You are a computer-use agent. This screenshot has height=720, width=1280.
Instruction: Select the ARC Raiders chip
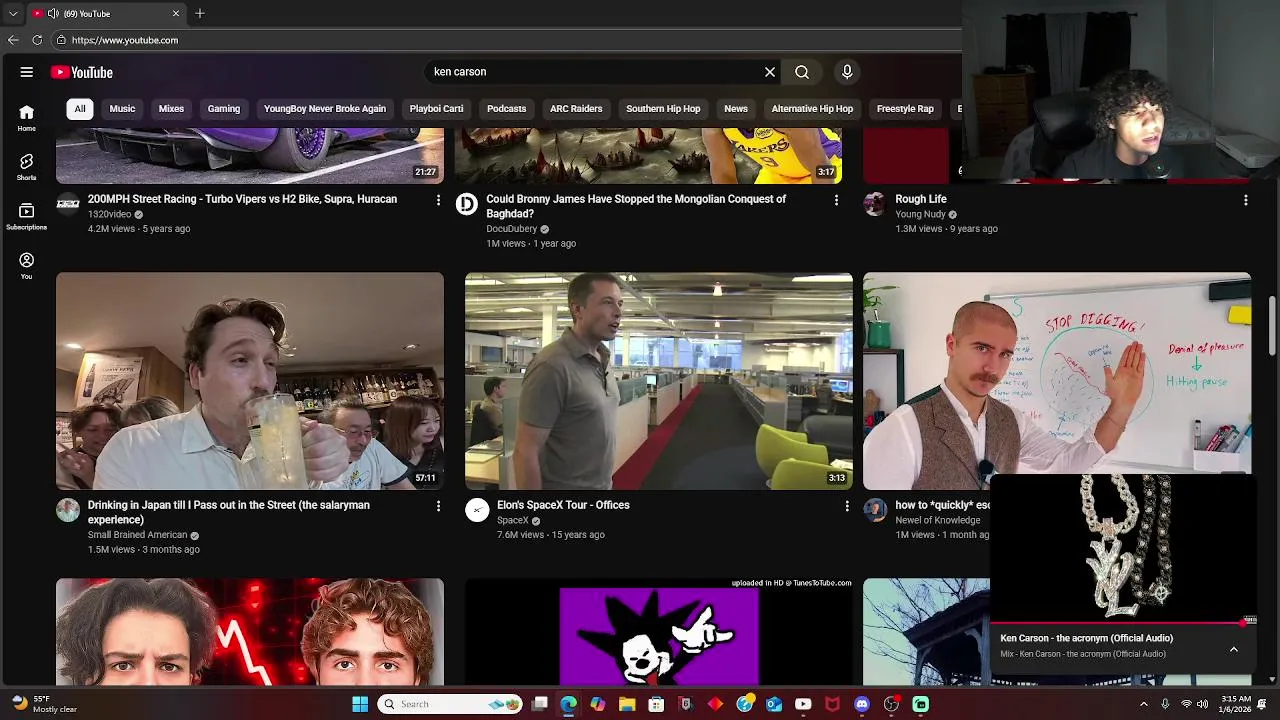point(576,109)
